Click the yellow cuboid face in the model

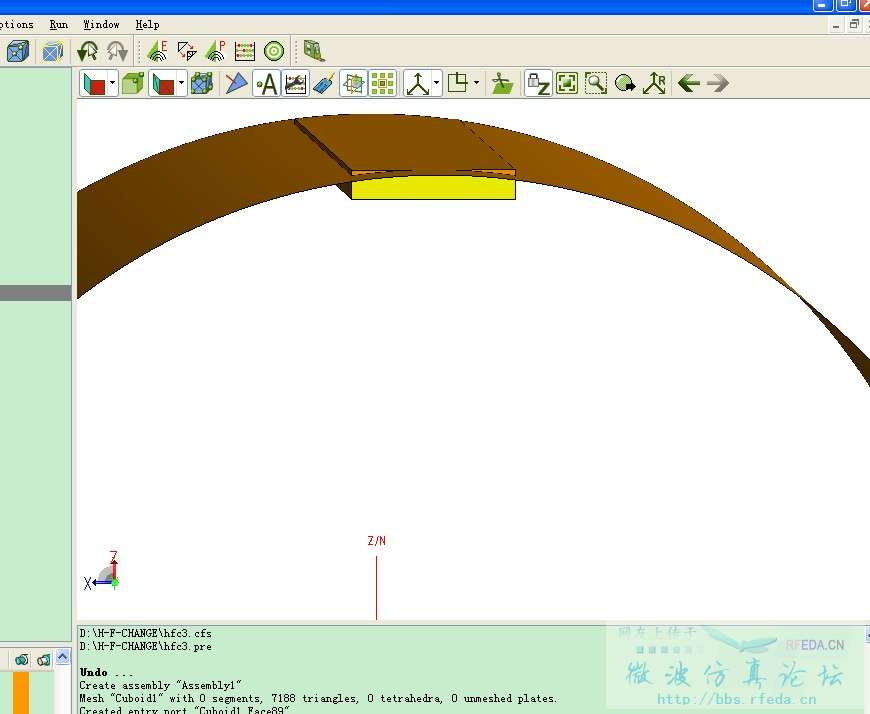[433, 188]
